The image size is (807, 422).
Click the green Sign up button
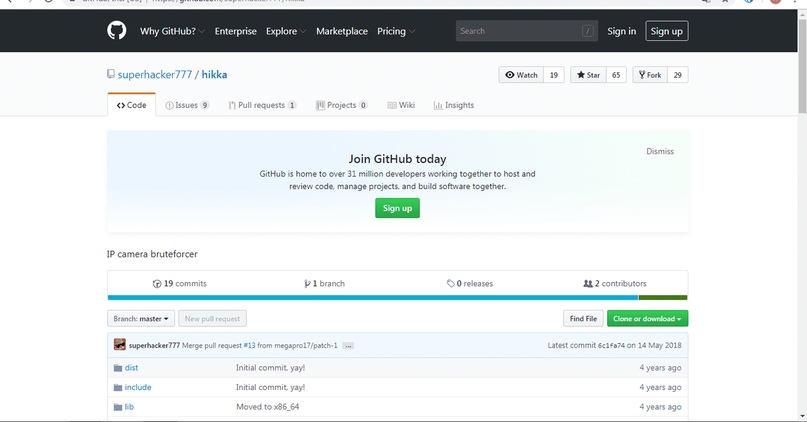pyautogui.click(x=397, y=208)
